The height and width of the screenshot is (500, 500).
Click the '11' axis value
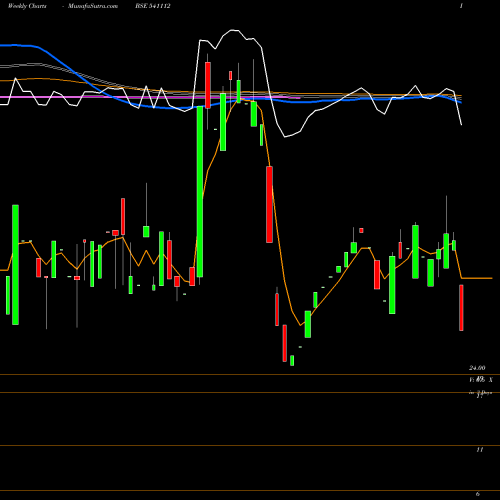click(x=479, y=450)
